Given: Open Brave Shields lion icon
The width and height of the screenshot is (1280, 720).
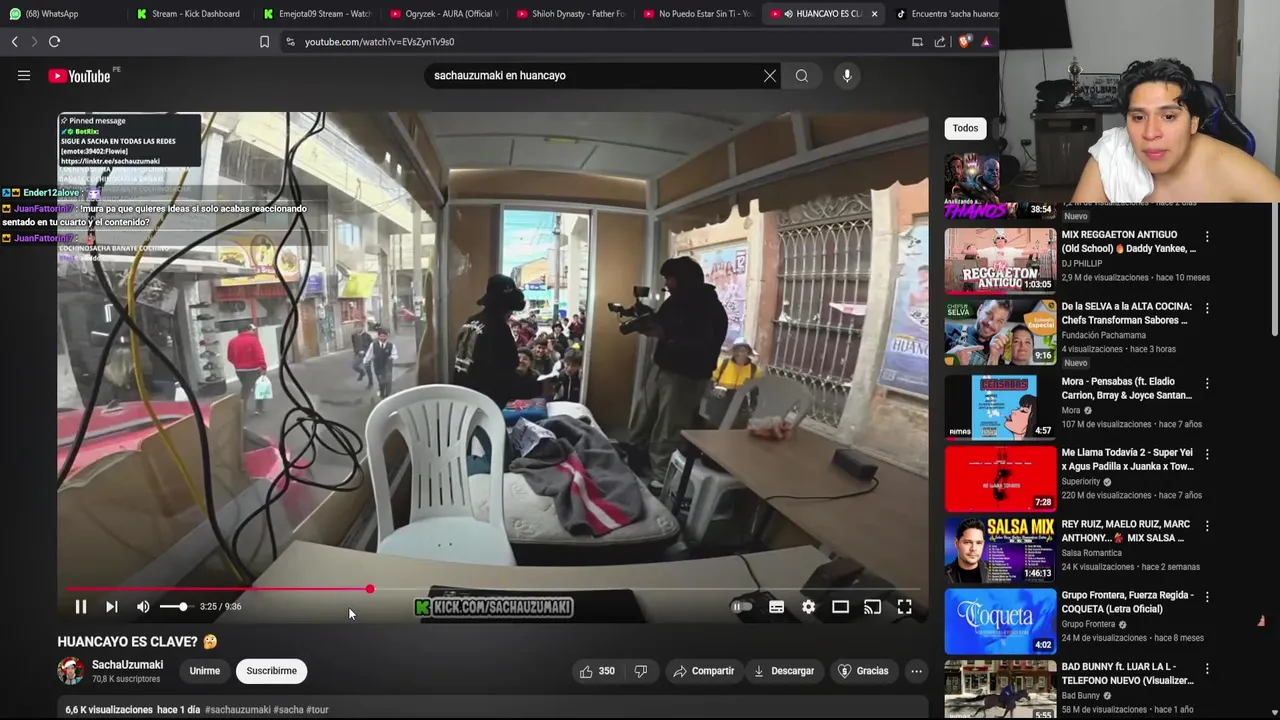Looking at the screenshot, I should 964,42.
